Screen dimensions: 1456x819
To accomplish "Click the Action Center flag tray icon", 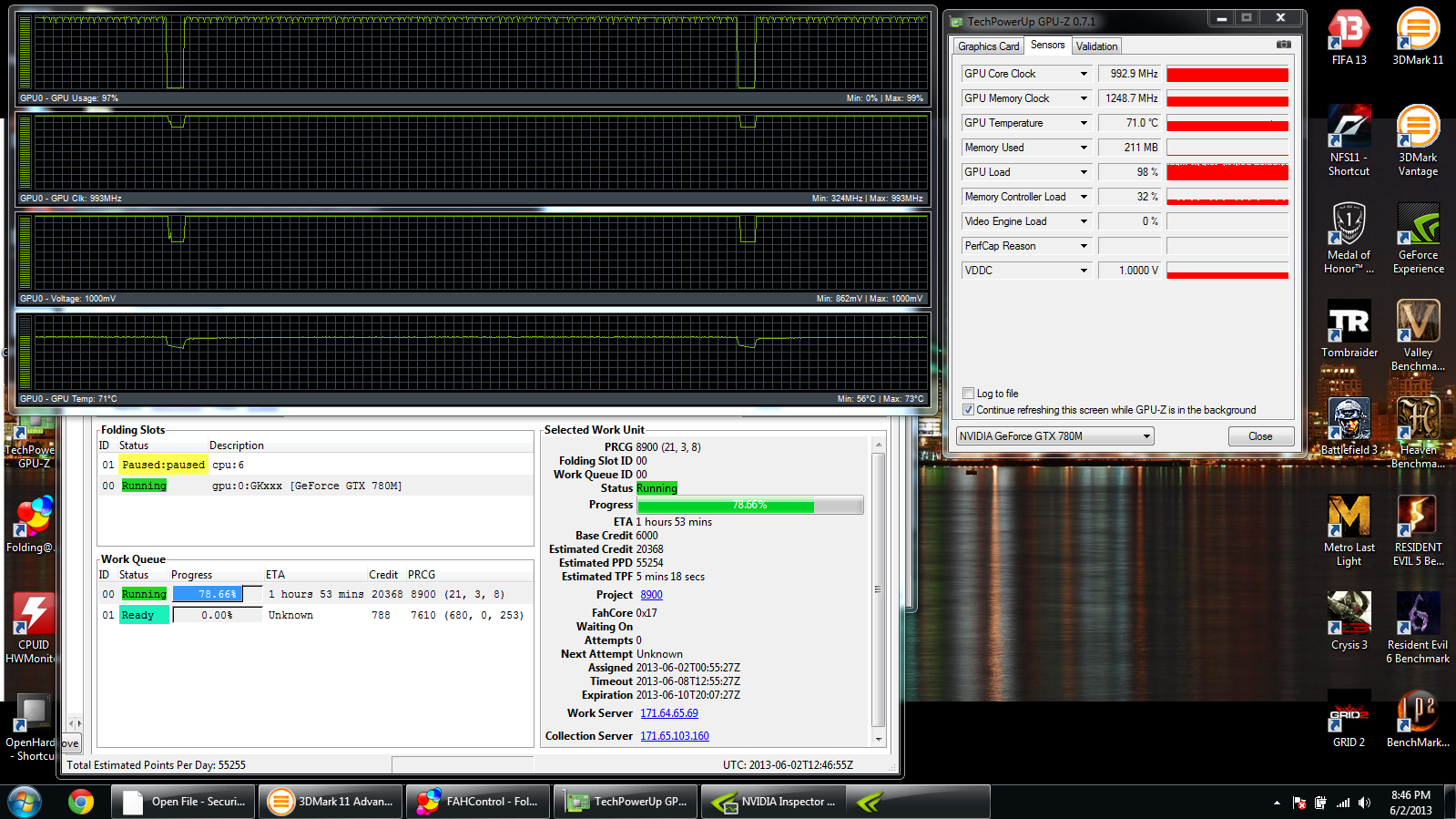I will coord(1299,803).
